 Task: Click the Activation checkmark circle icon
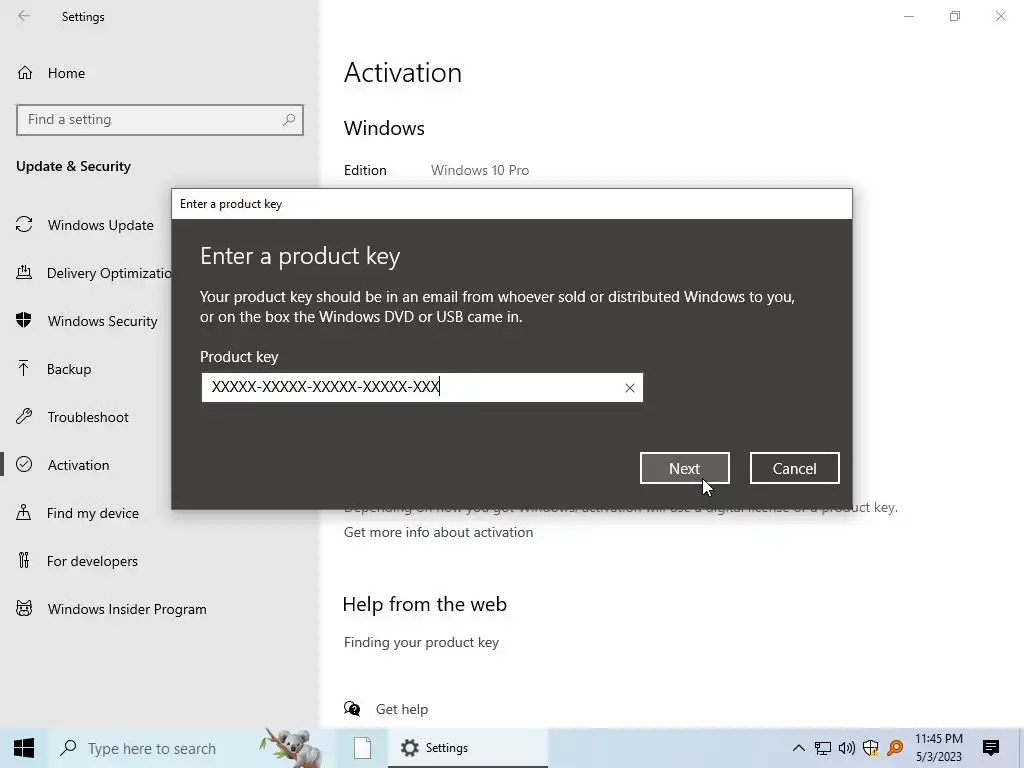(24, 464)
